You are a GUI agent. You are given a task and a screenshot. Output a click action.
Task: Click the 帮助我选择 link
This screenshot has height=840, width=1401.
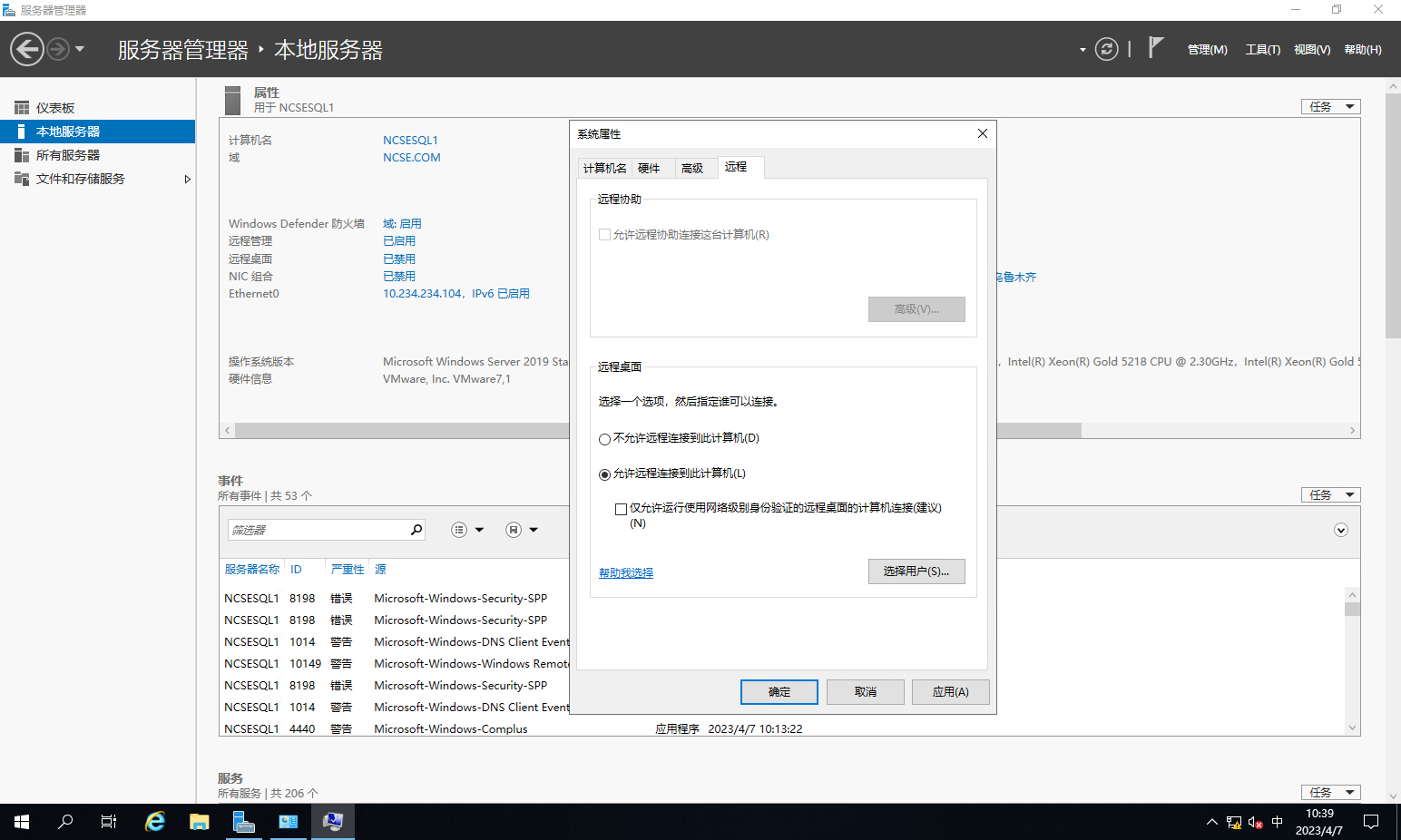pos(626,573)
